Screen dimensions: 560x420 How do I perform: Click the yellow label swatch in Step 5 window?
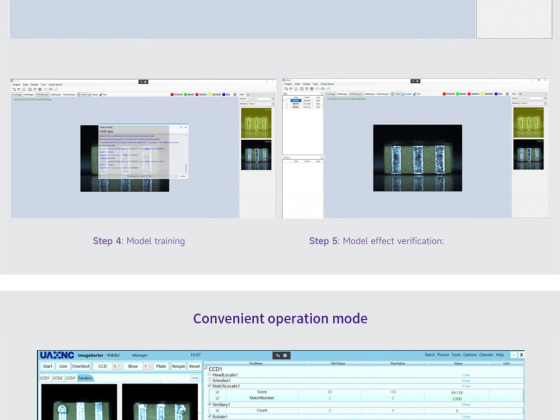click(482, 94)
